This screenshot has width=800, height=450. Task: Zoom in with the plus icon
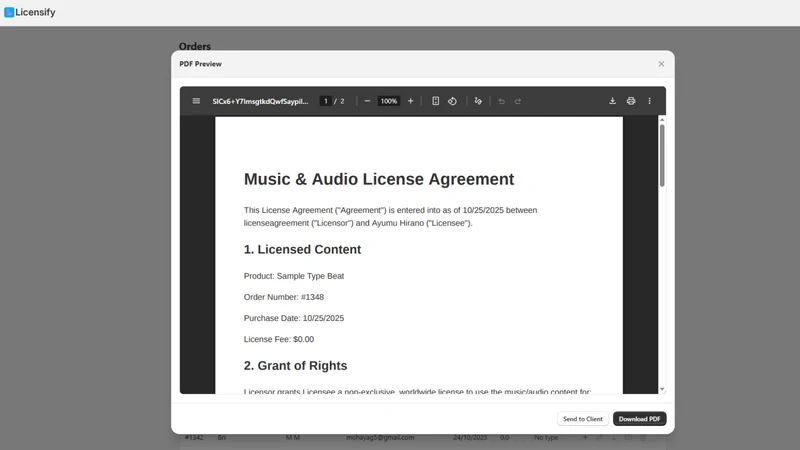pos(410,101)
